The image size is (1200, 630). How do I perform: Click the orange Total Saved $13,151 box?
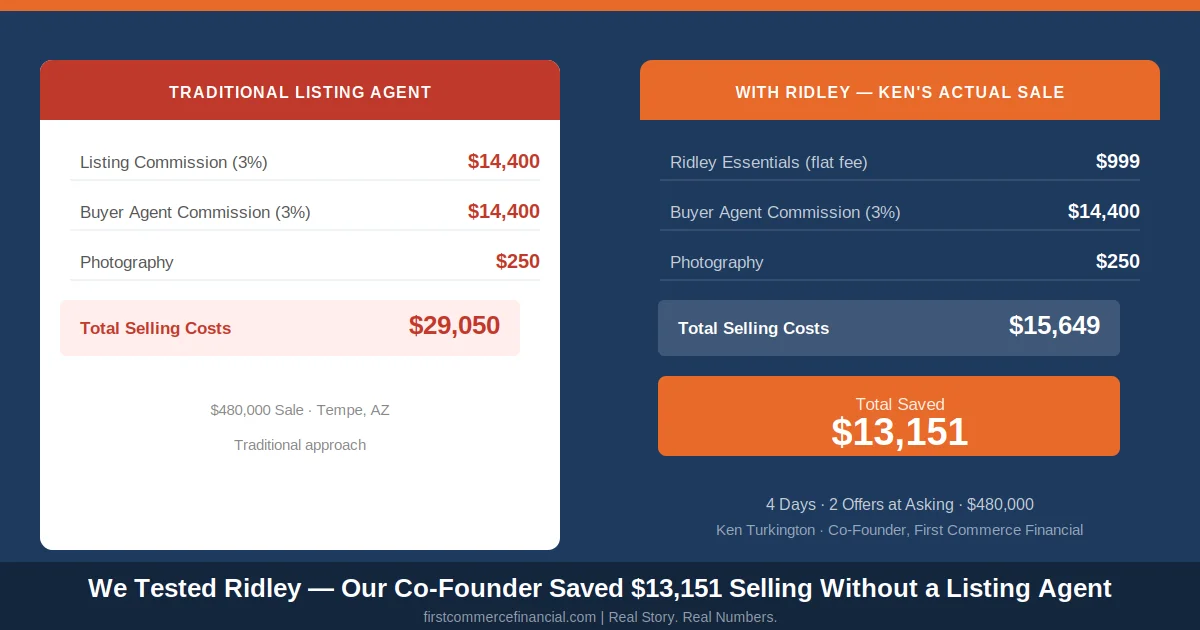[889, 416]
